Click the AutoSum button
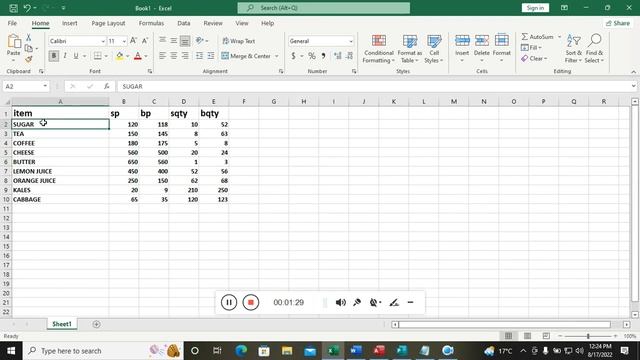The image size is (640, 360). [x=538, y=37]
